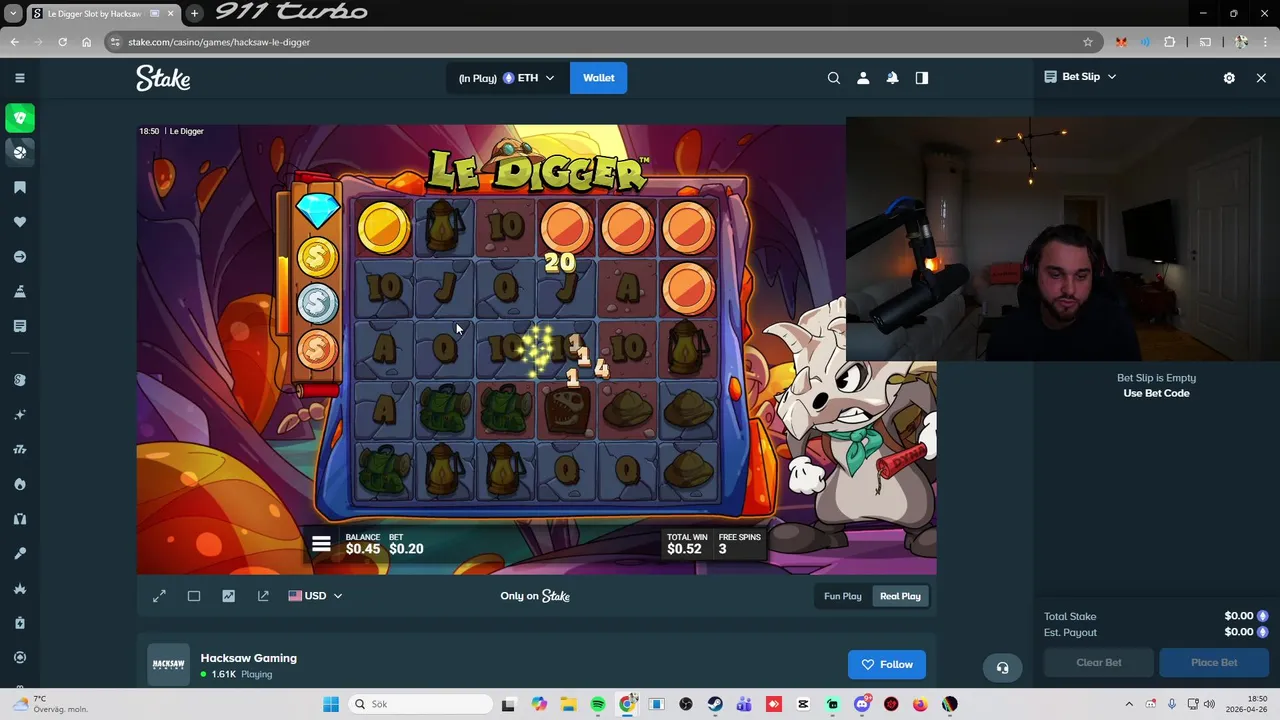1280x720 pixels.
Task: Open the user profile icon
Action: click(x=863, y=78)
